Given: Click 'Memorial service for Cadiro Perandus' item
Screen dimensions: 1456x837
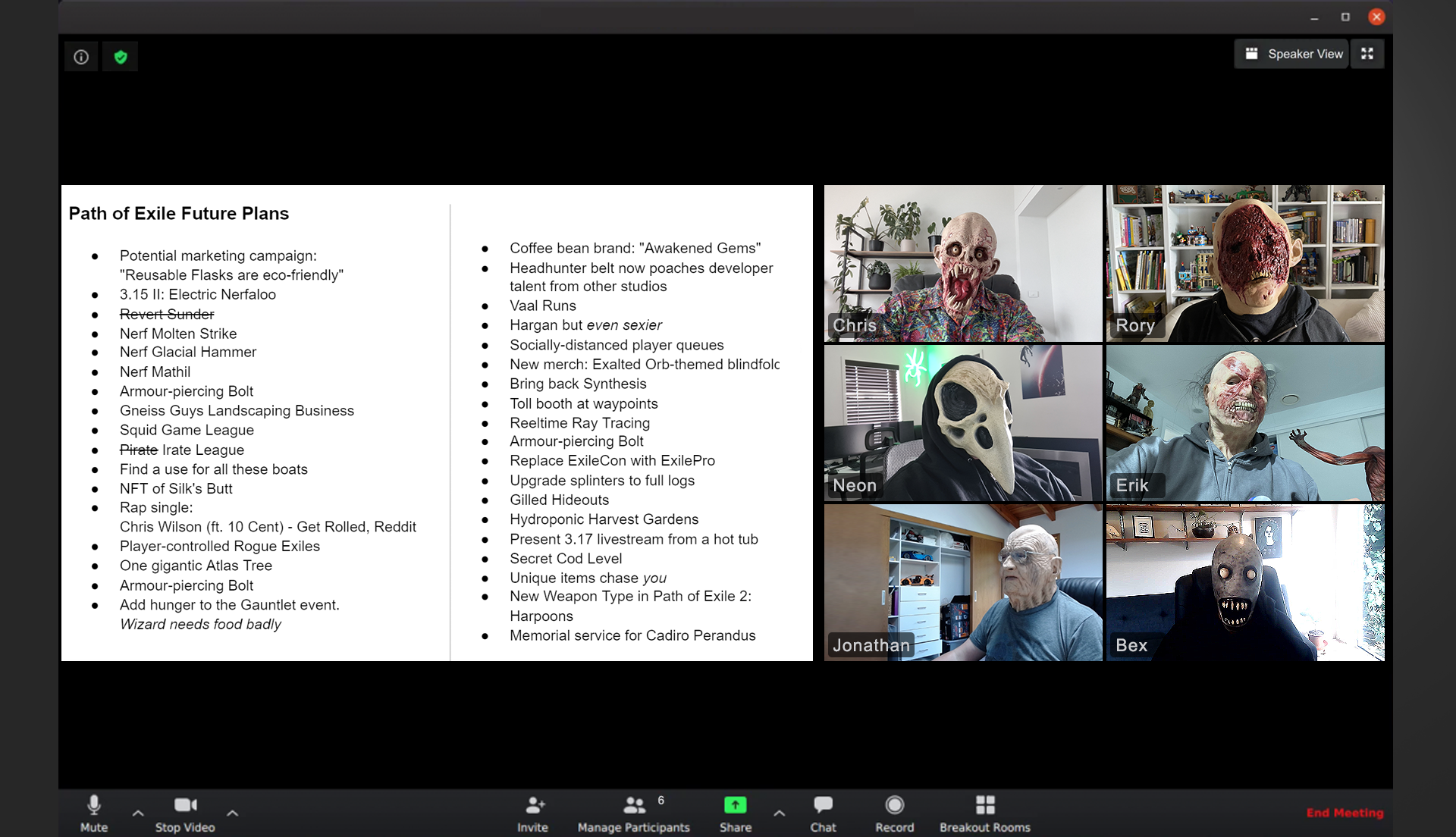Looking at the screenshot, I should 632,635.
